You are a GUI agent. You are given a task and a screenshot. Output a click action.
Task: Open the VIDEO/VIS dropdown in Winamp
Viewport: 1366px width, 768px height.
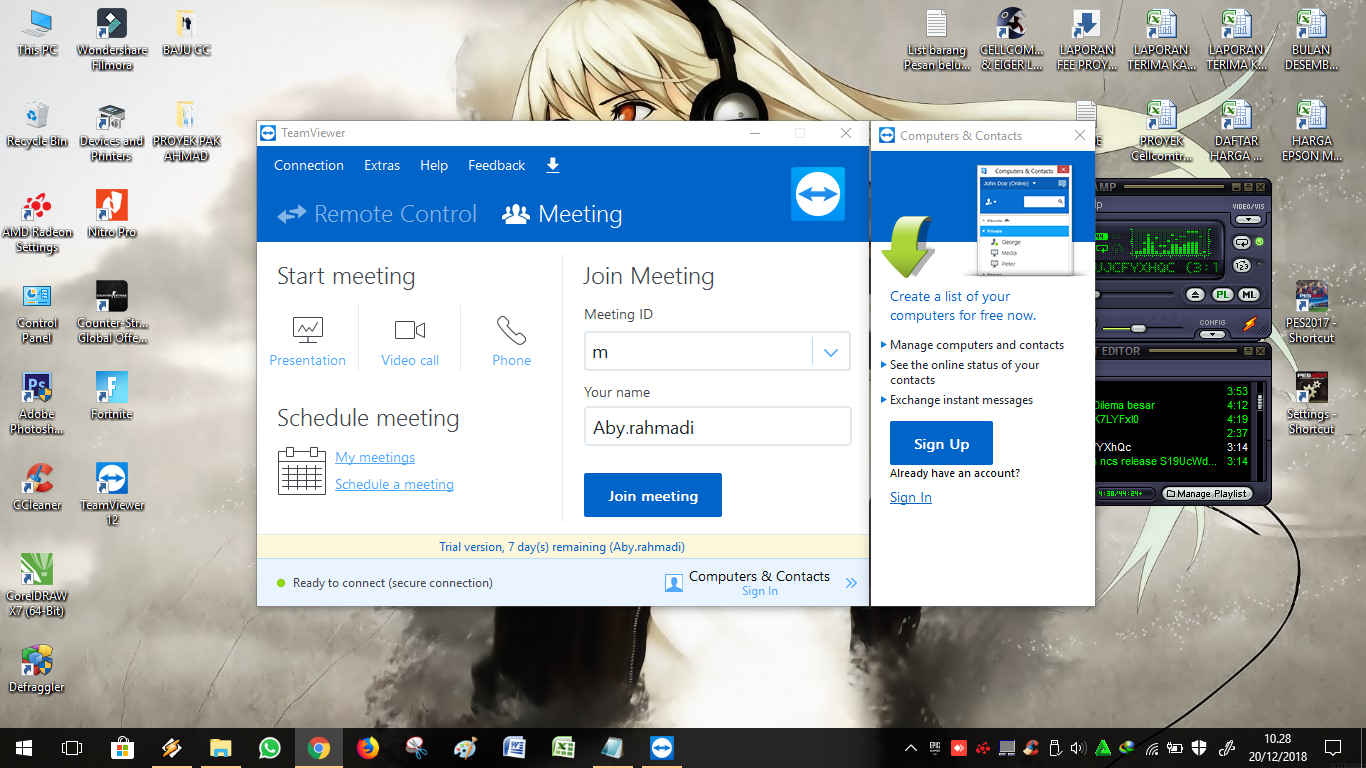tap(1249, 220)
